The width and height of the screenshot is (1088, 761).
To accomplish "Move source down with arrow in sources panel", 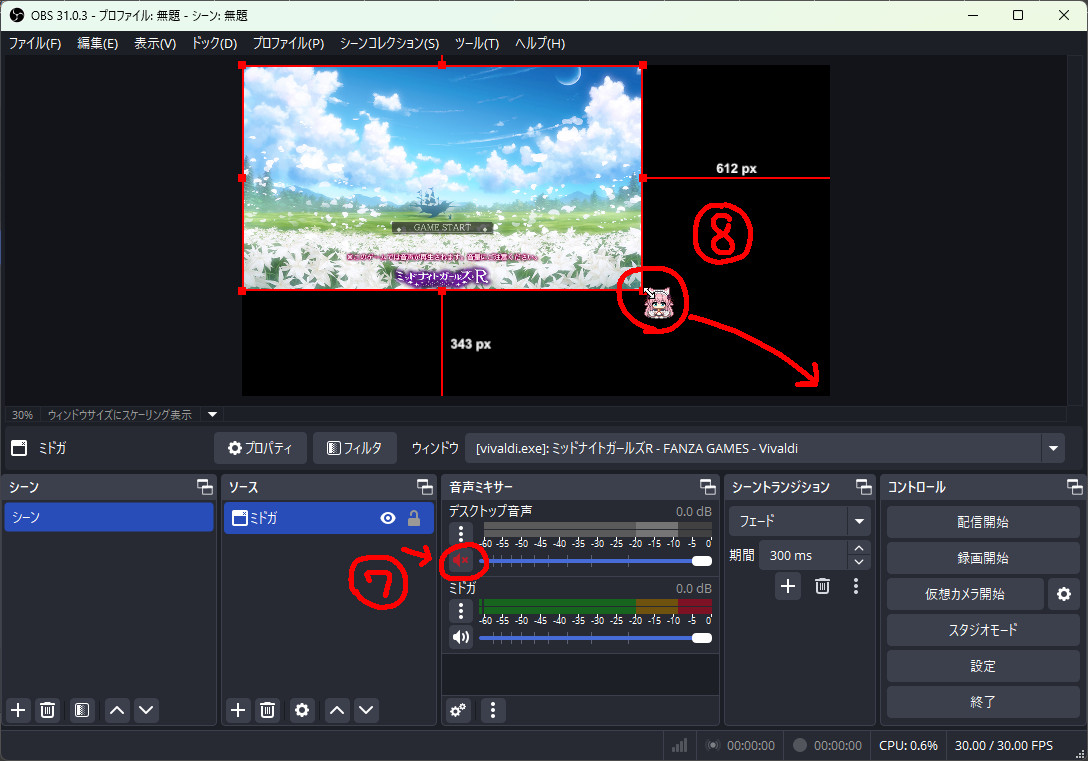I will (x=366, y=710).
